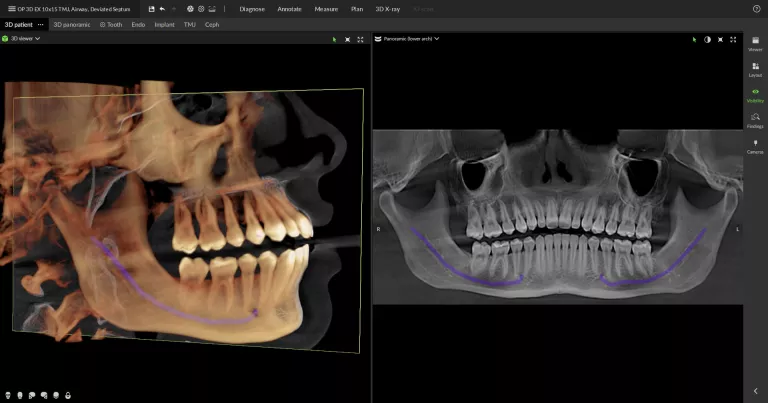Open the help question mark icon
This screenshot has height=403, width=768.
click(756, 9)
